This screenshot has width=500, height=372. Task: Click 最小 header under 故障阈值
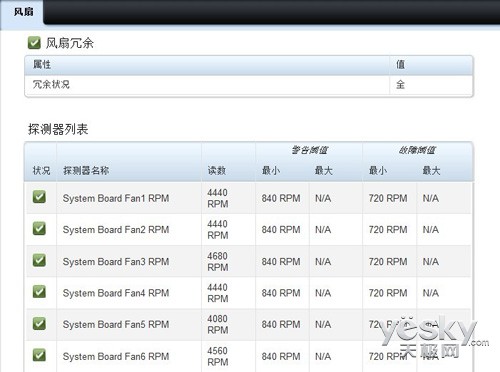click(x=378, y=171)
